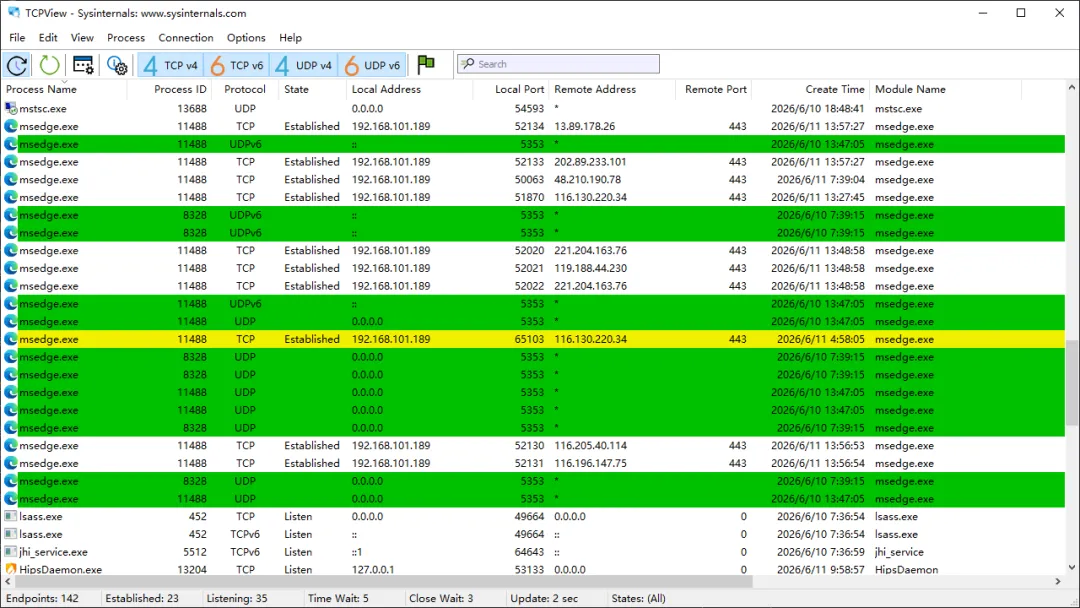Click the horizontal scrollbar right arrow
This screenshot has width=1080, height=608.
(x=1058, y=582)
